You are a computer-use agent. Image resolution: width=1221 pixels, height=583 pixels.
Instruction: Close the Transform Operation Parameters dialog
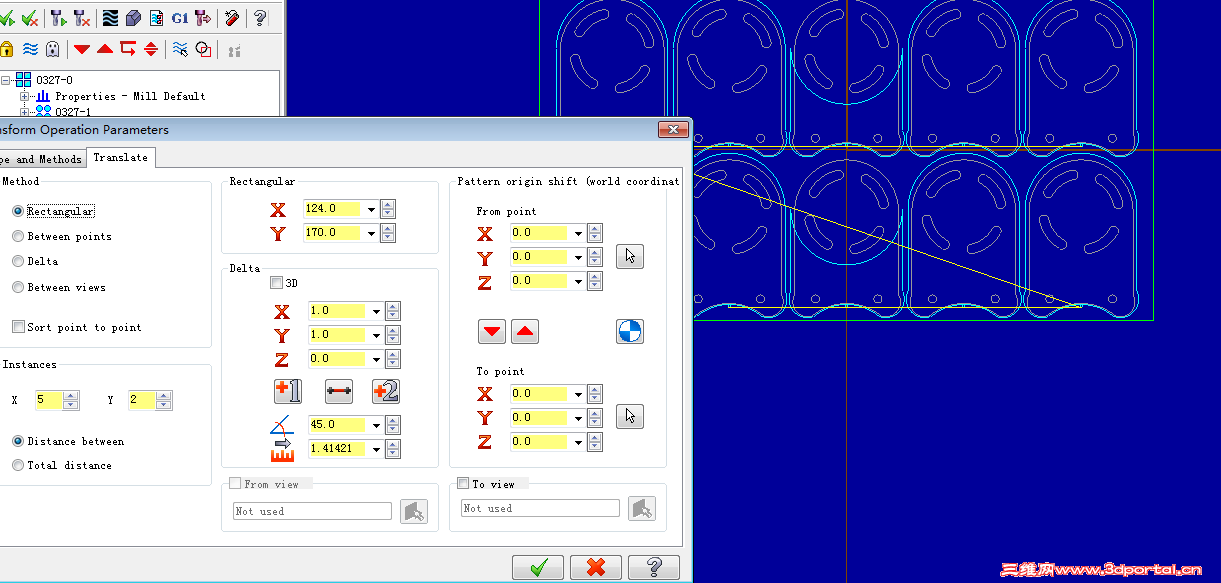click(x=674, y=130)
